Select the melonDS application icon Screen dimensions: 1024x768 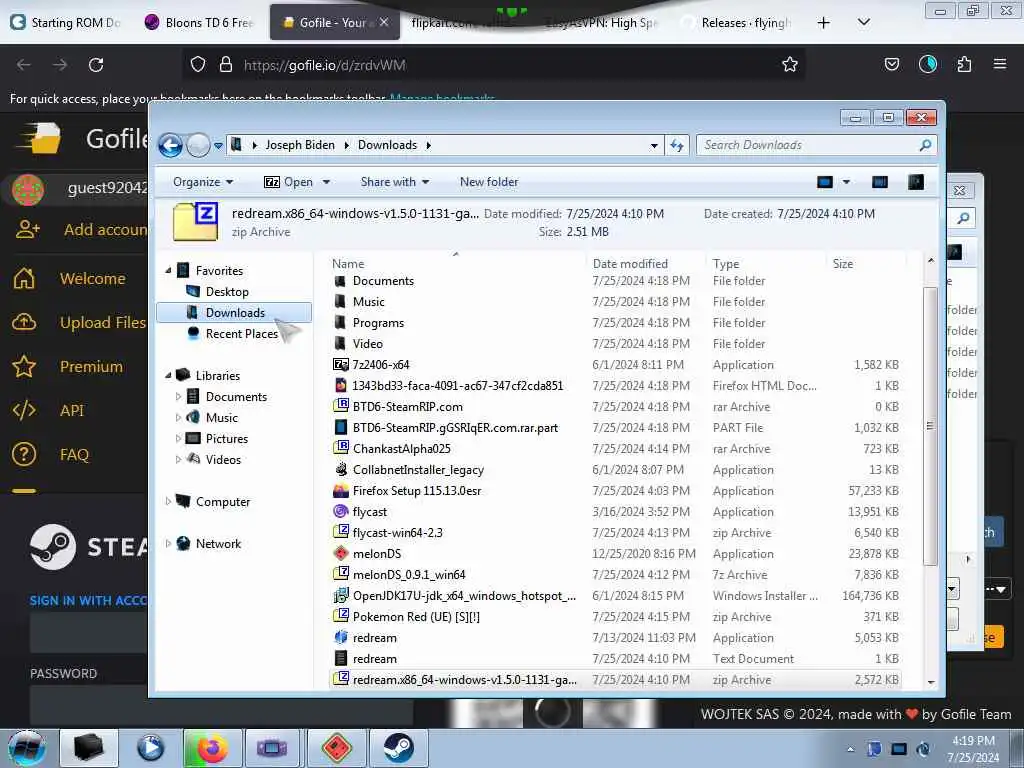[340, 554]
